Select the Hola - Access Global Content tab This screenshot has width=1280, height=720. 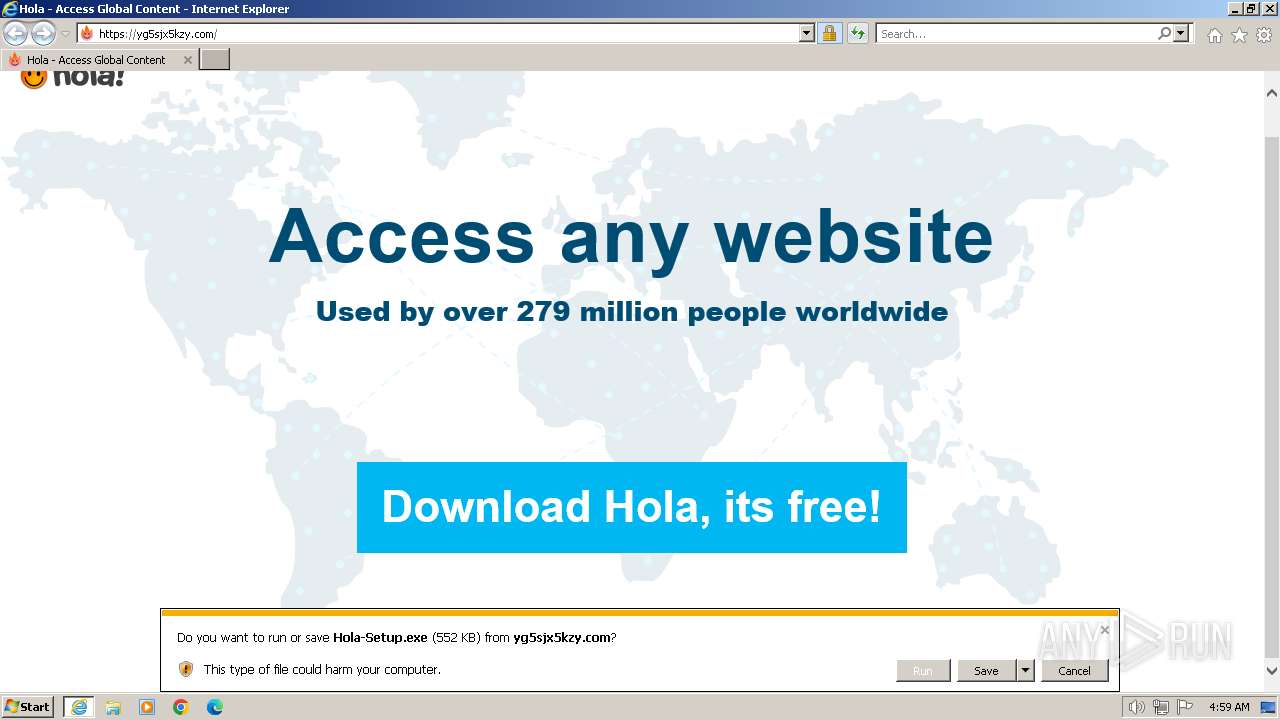98,60
